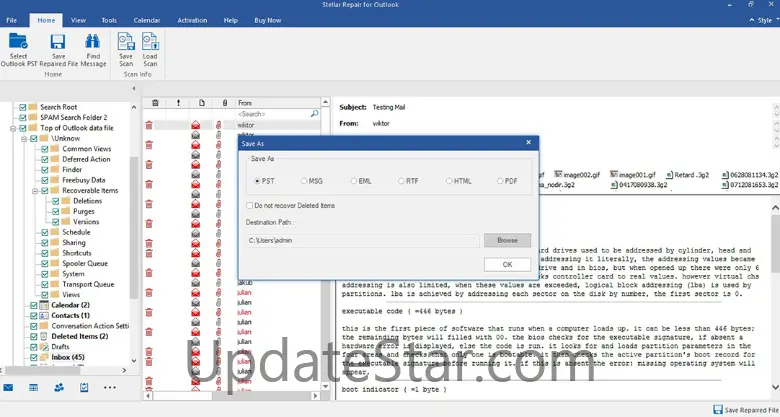Open more navigation options ellipsis
This screenshot has width=780, height=417.
(x=109, y=387)
